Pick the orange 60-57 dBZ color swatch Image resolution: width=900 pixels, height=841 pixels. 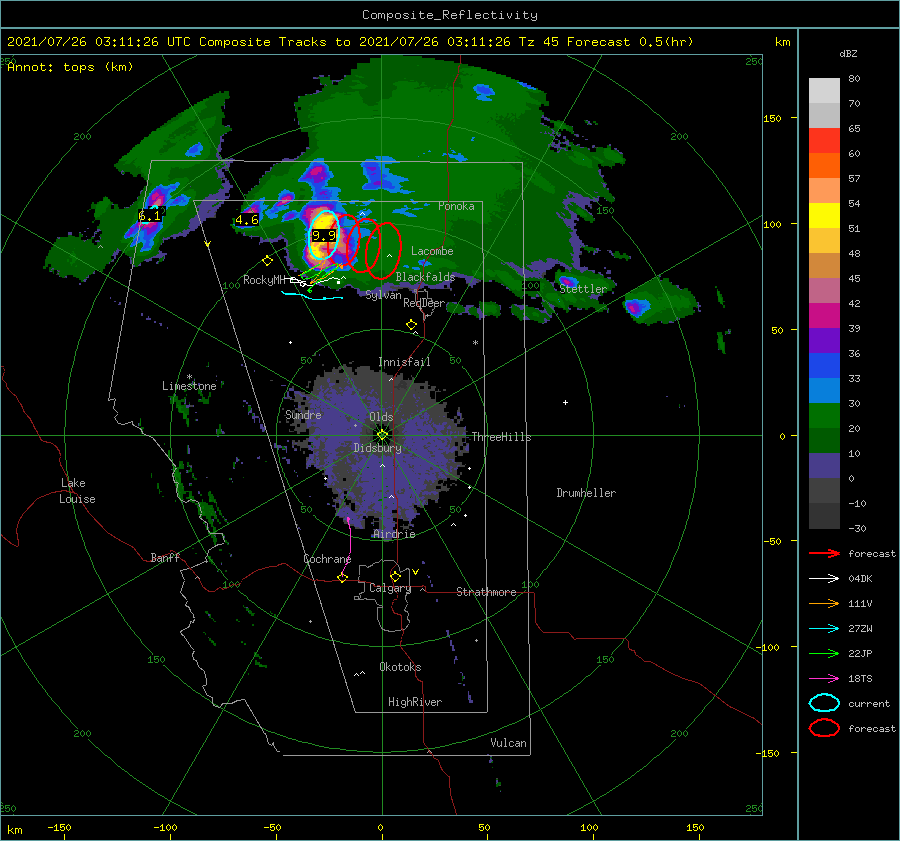pyautogui.click(x=824, y=166)
